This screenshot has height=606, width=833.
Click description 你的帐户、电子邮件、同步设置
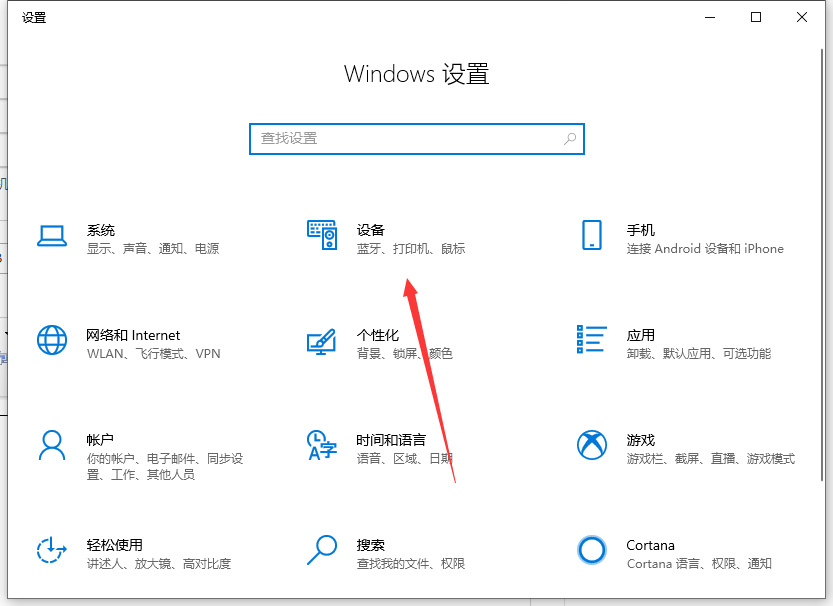(x=165, y=466)
